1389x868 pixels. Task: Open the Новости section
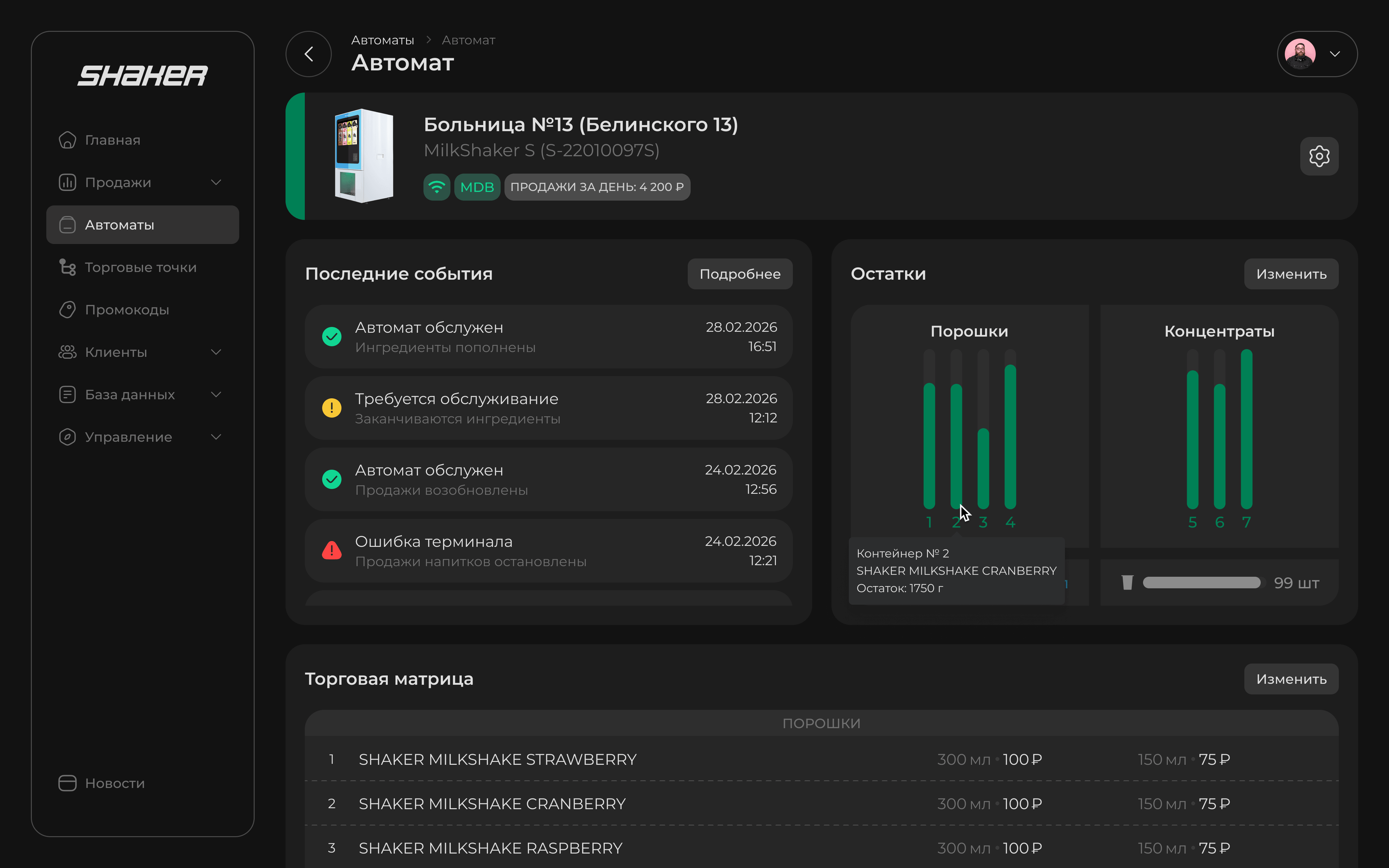pos(114,783)
